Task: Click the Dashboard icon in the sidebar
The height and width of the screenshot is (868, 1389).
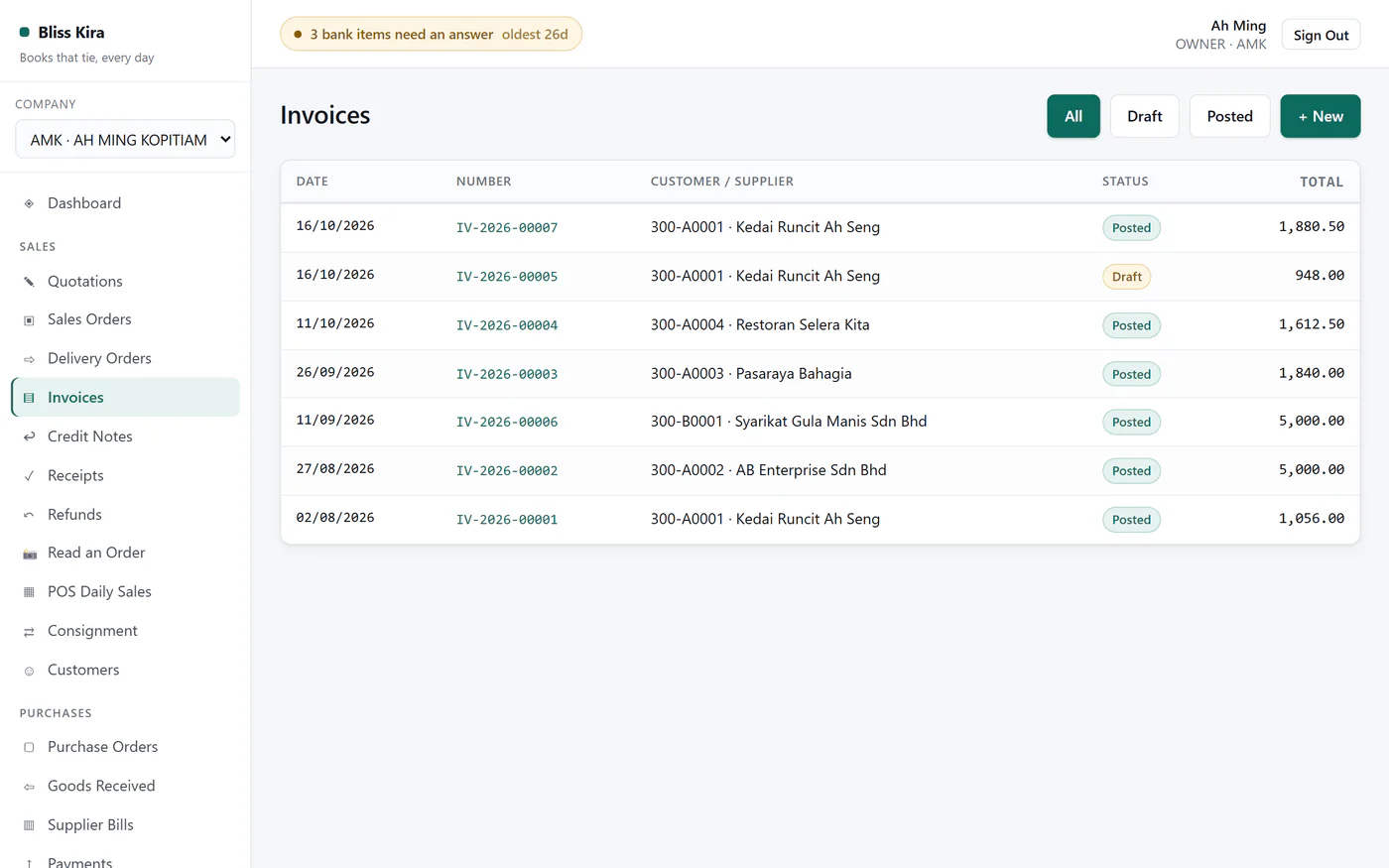Action: 29,203
